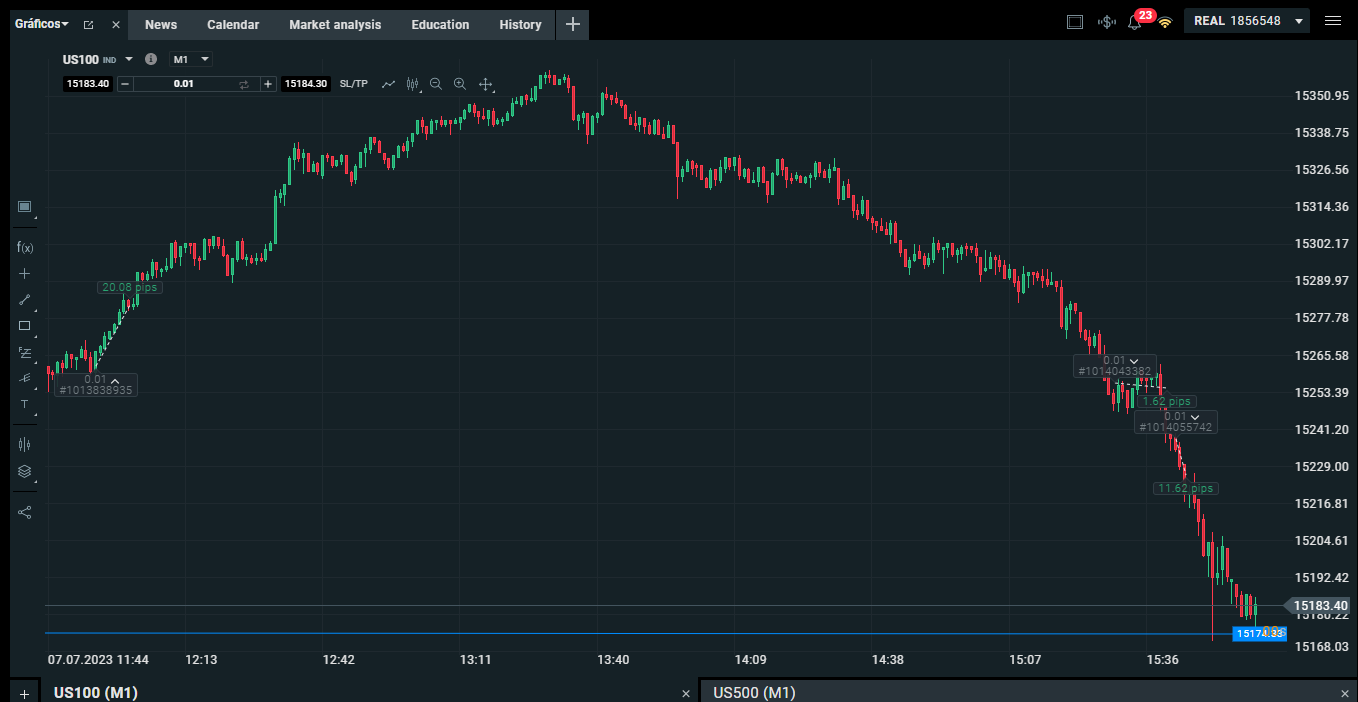Open the hamburger main menu
The image size is (1358, 702).
pyautogui.click(x=1333, y=21)
